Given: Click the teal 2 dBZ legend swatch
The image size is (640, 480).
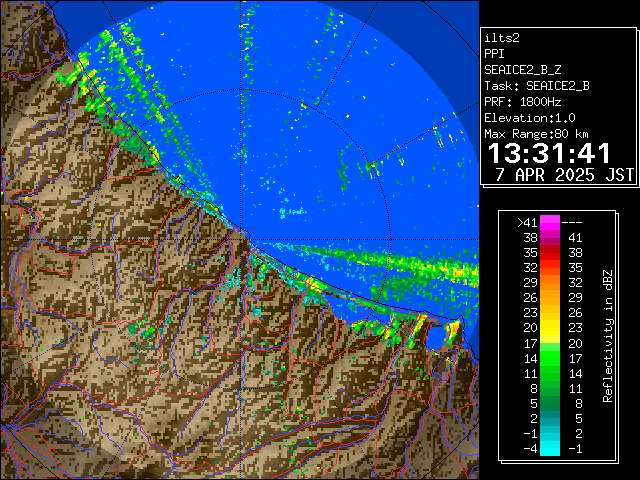Looking at the screenshot, I should point(550,418).
